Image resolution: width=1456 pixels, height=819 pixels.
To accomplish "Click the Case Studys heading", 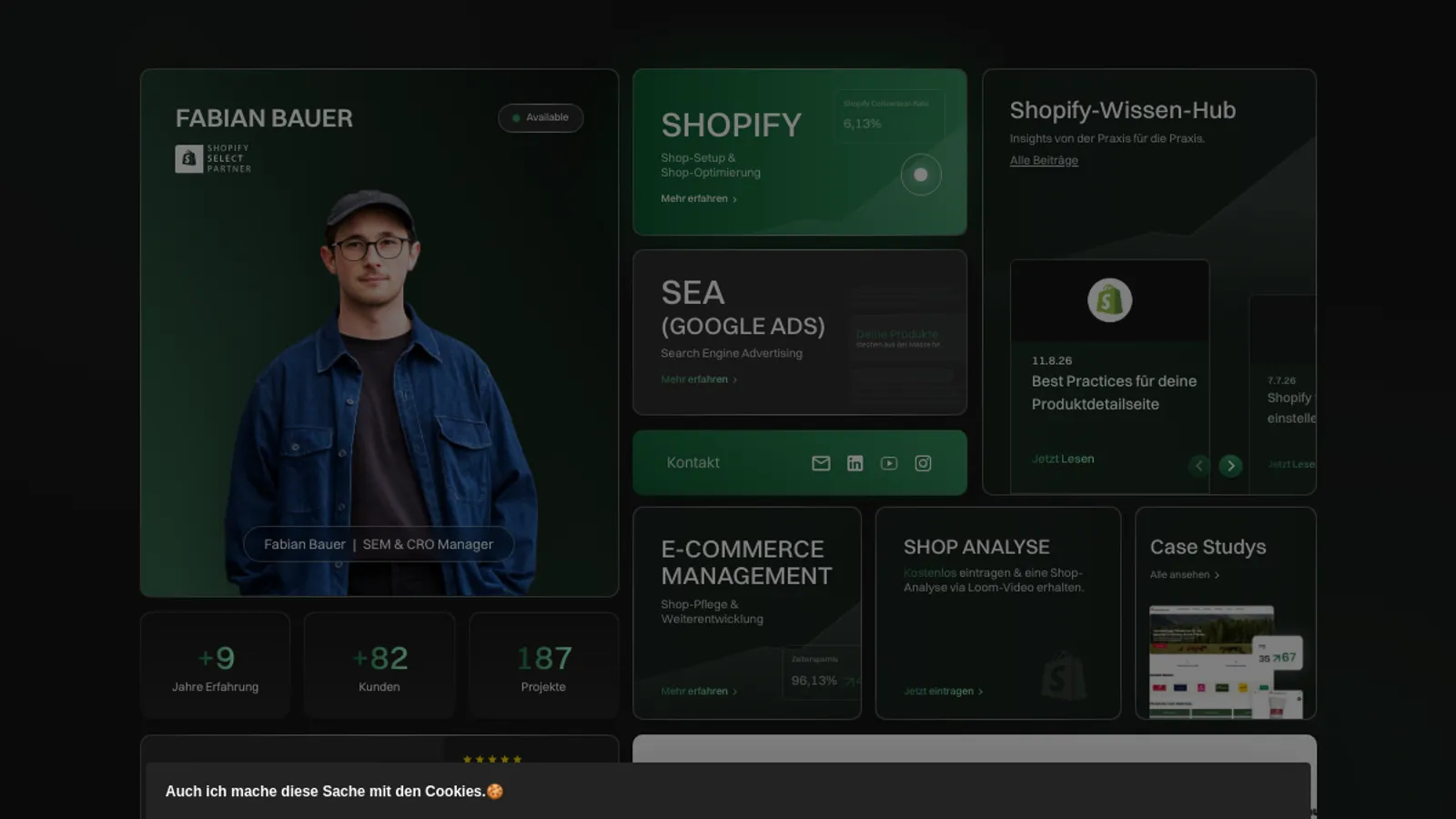I will click(1208, 547).
